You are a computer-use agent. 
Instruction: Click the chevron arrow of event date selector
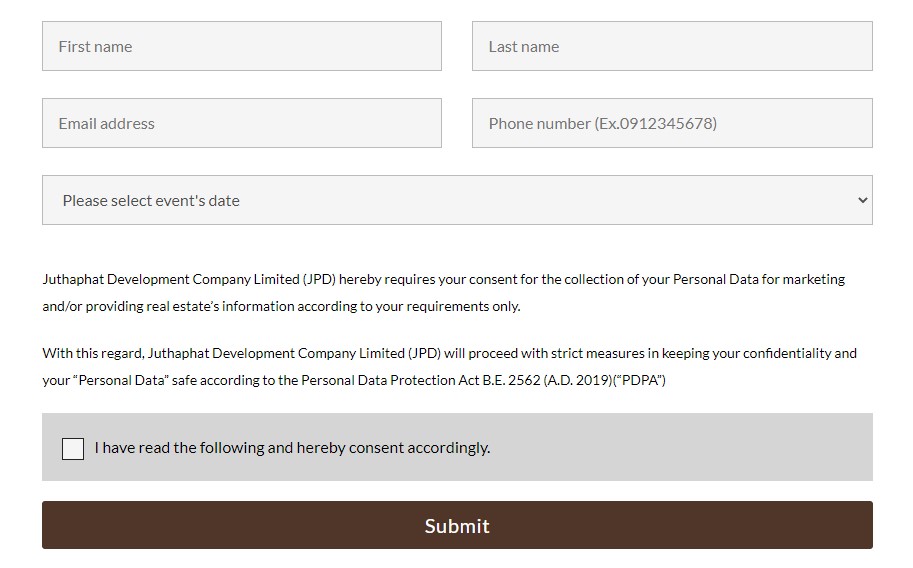(x=862, y=200)
